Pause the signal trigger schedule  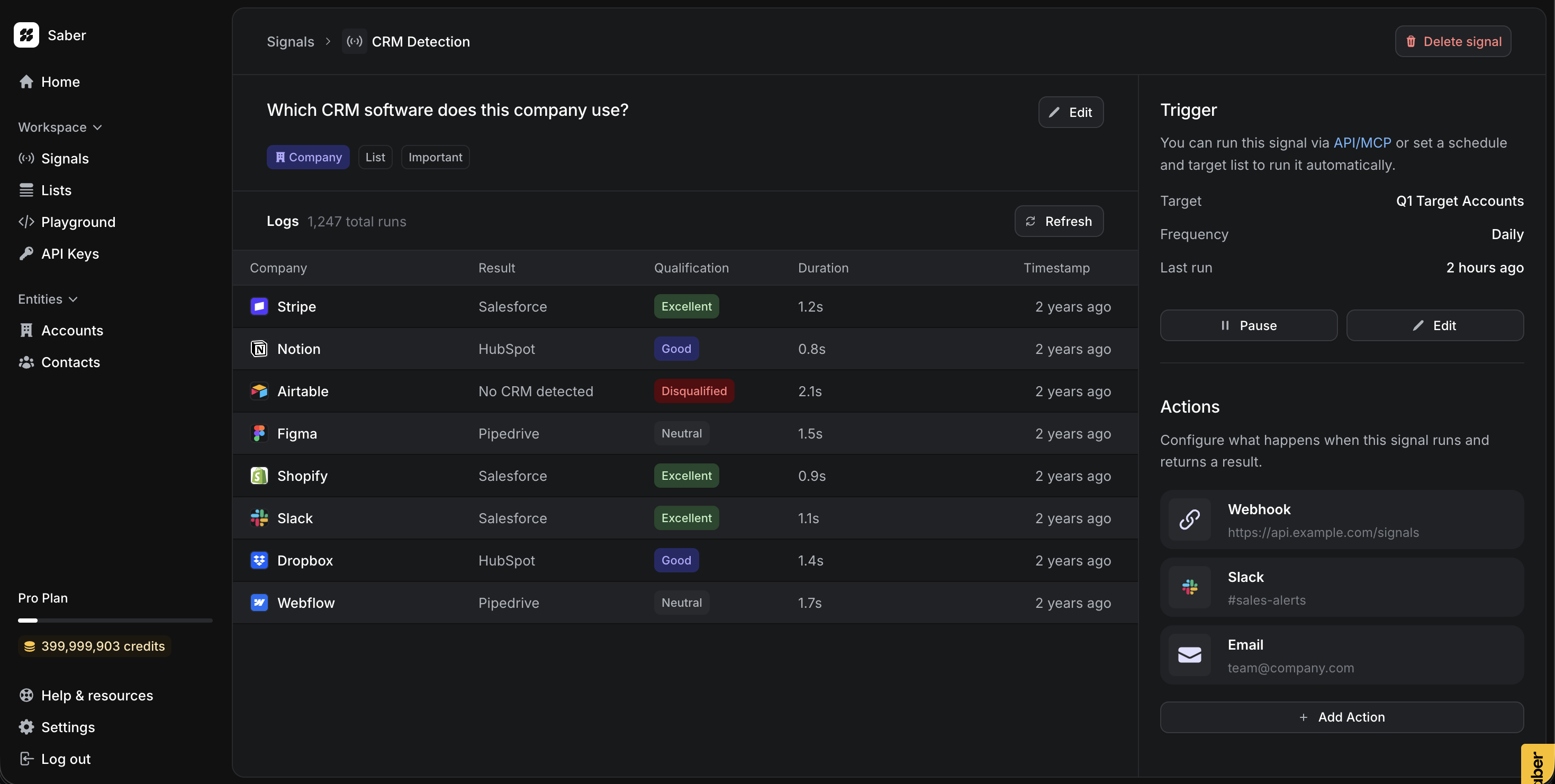(x=1249, y=325)
